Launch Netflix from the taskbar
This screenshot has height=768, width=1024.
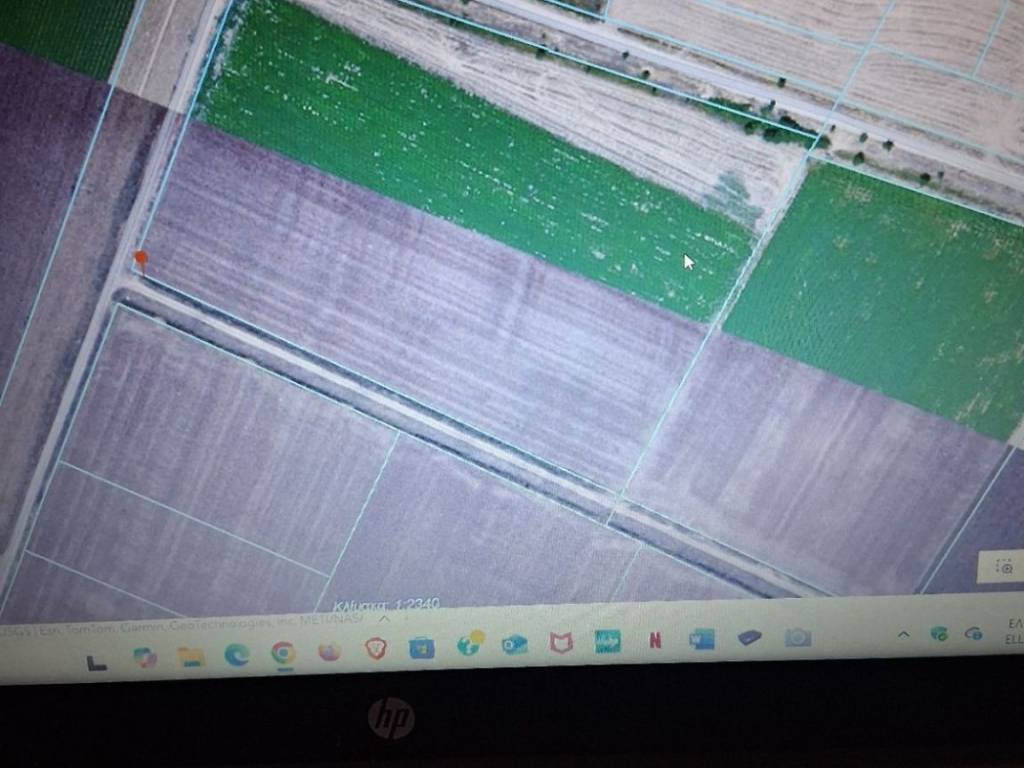[655, 641]
